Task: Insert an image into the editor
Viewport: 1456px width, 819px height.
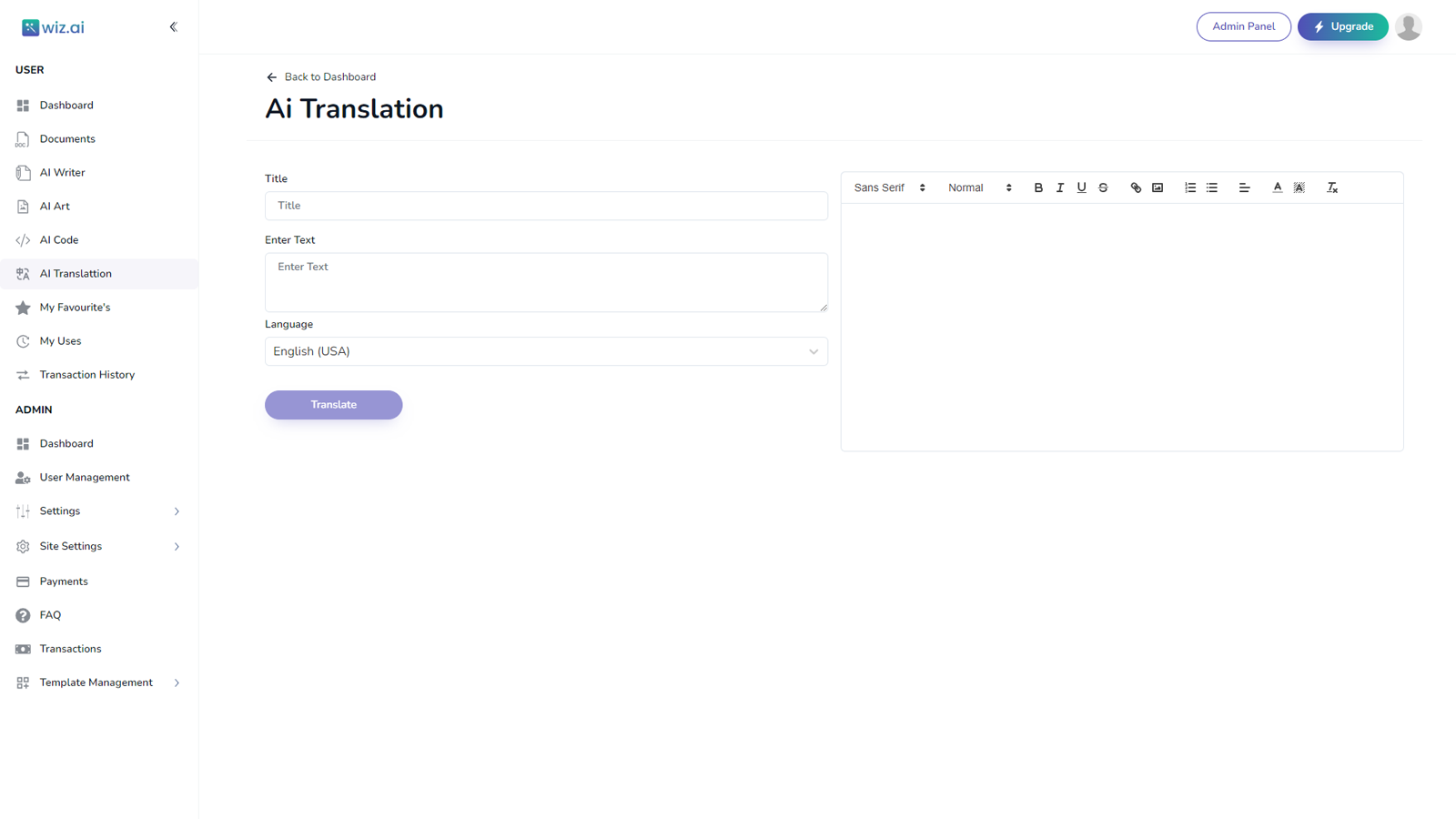Action: (1157, 187)
